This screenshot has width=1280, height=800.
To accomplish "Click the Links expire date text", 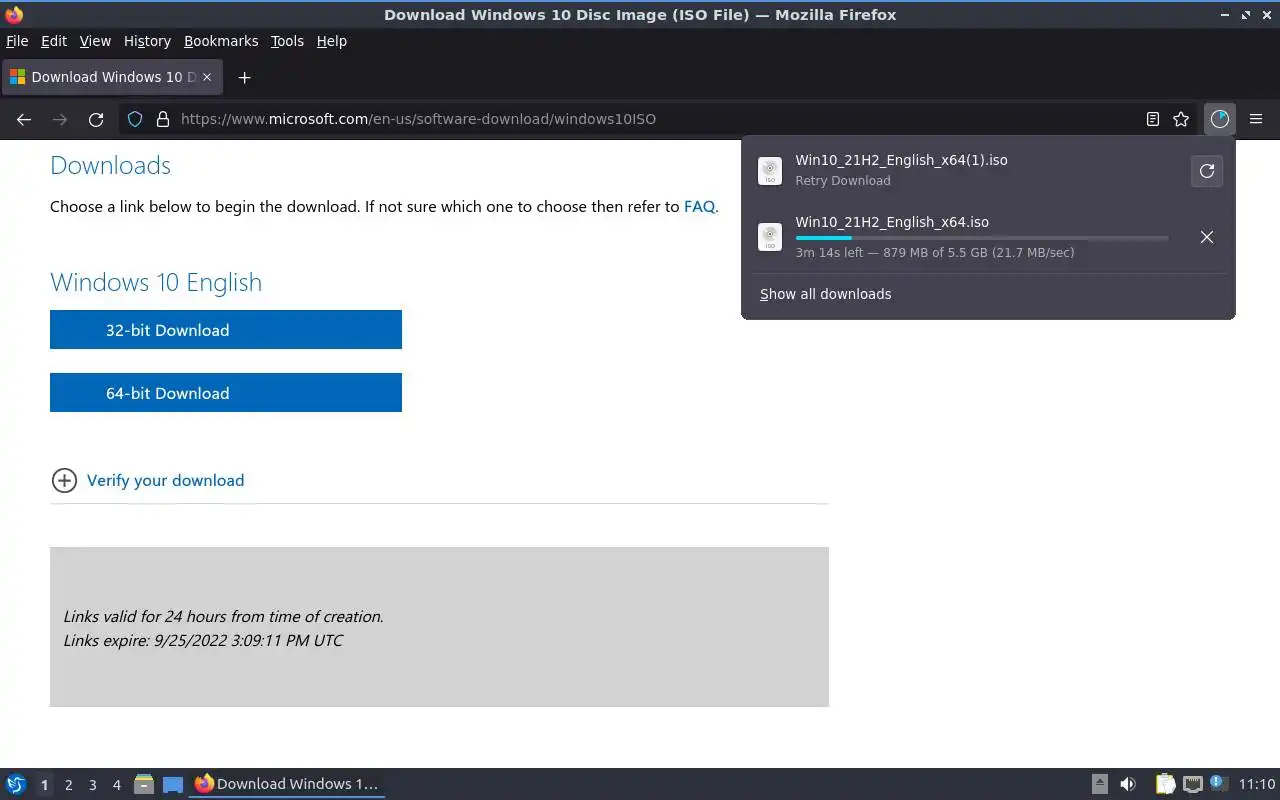I will [203, 640].
